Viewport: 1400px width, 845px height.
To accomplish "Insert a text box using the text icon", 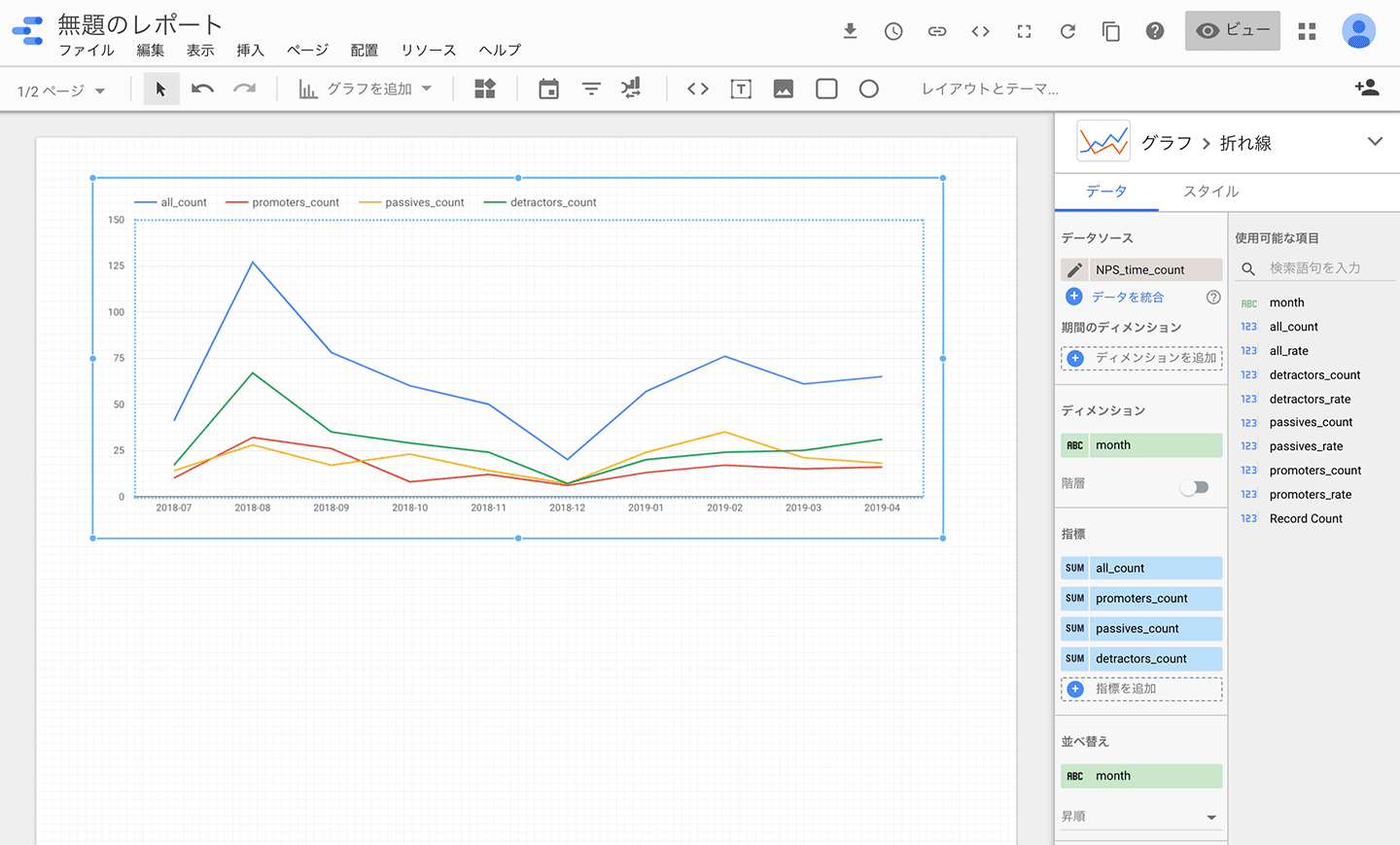I will 741,89.
